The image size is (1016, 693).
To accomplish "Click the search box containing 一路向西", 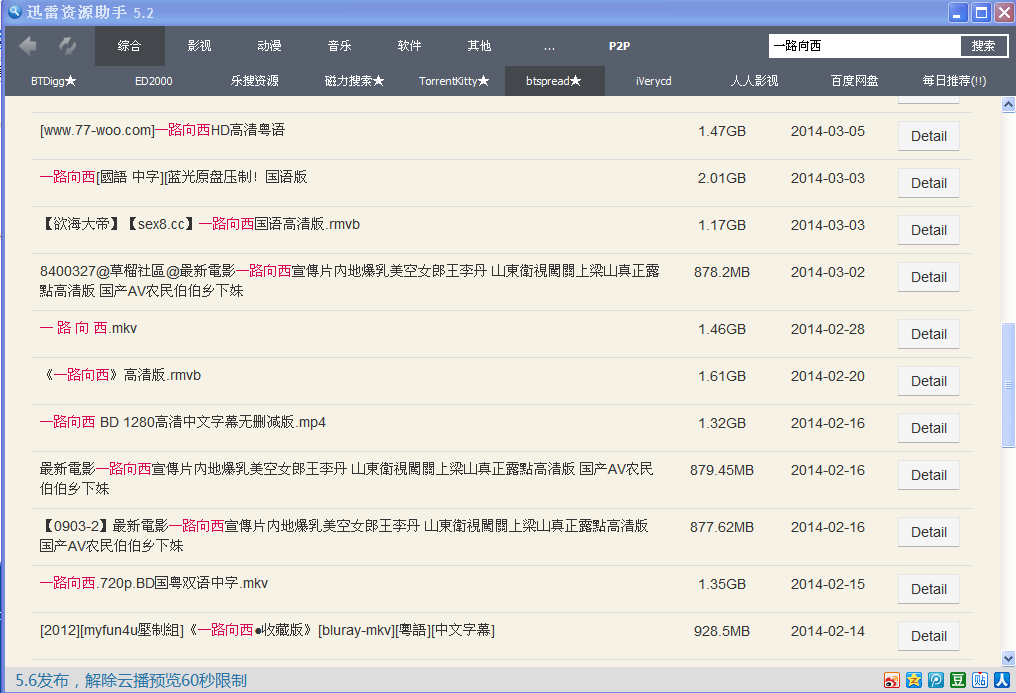I will point(864,46).
